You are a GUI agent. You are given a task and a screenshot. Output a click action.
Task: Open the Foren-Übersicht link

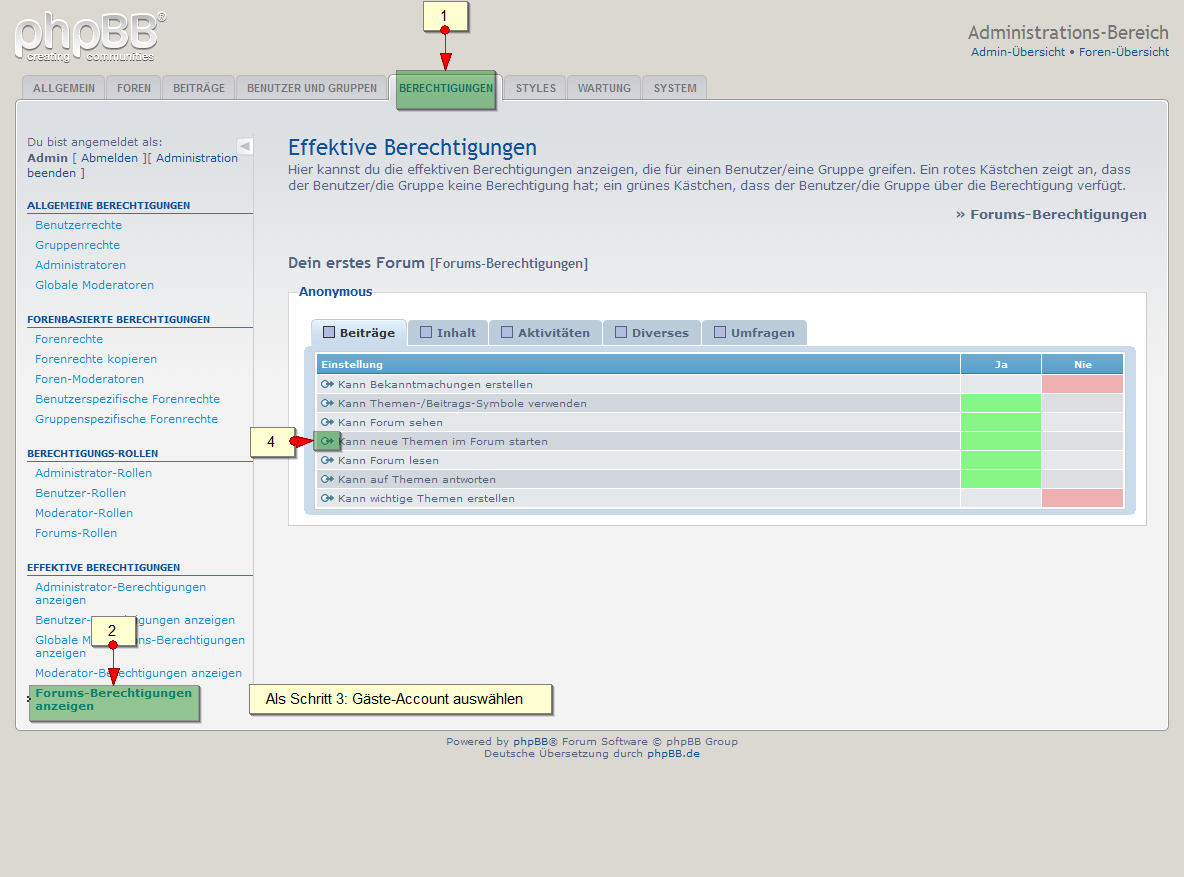click(1123, 52)
